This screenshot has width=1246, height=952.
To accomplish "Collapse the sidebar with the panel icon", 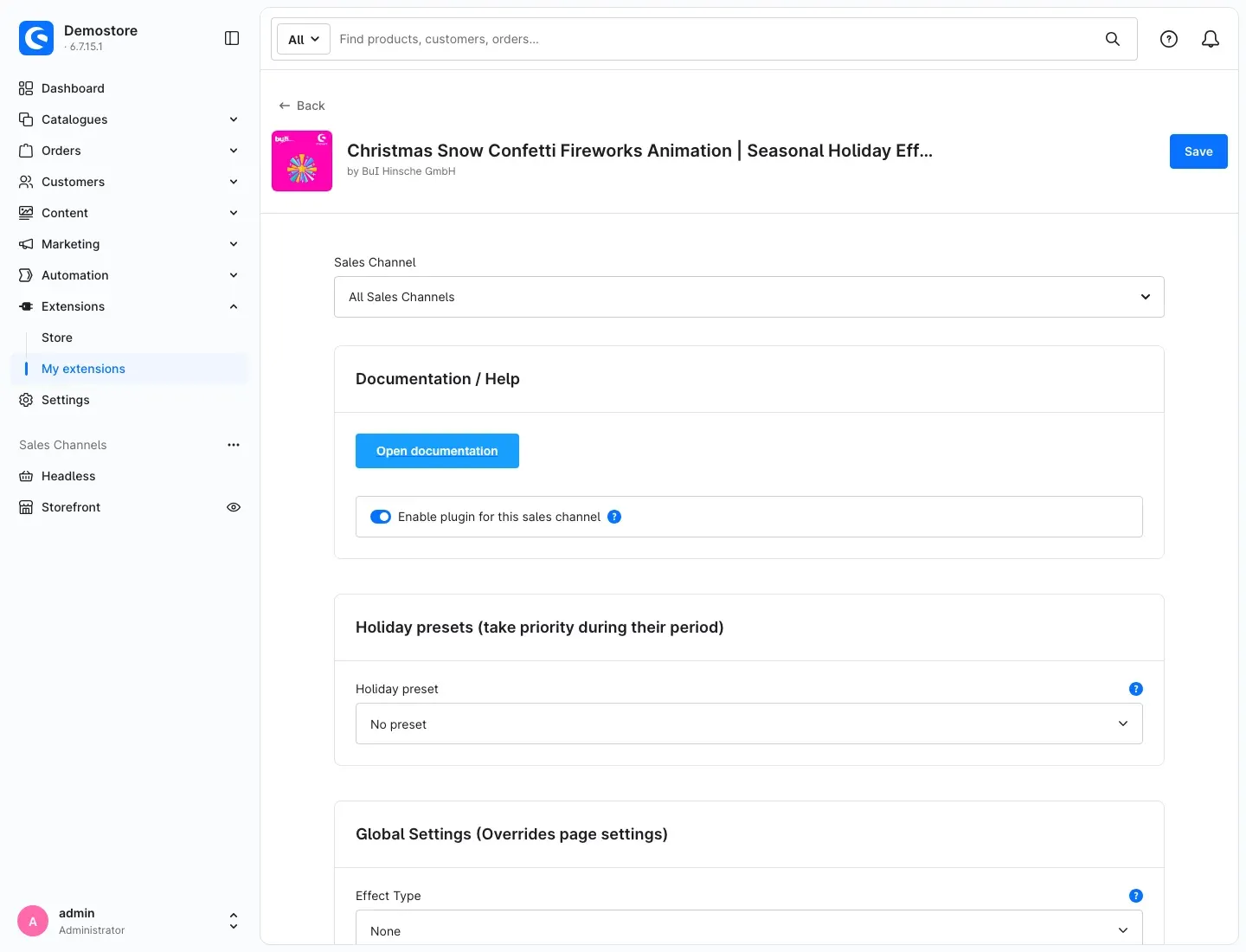I will tap(232, 38).
